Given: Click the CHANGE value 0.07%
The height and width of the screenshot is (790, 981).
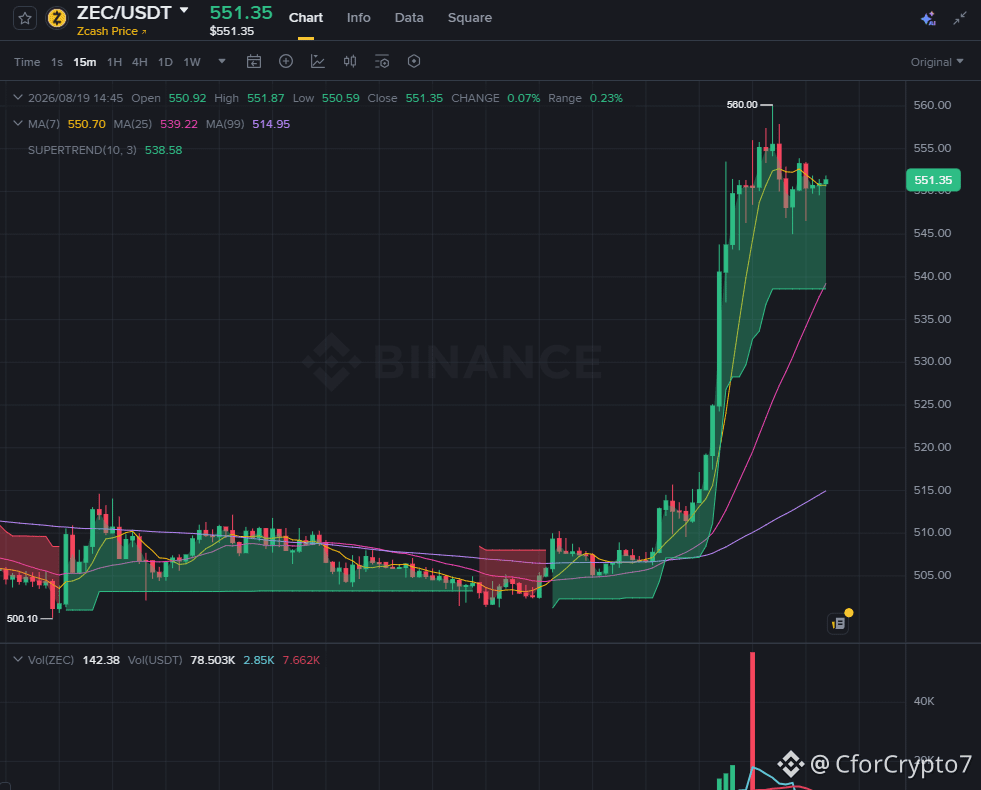Looking at the screenshot, I should tap(524, 98).
